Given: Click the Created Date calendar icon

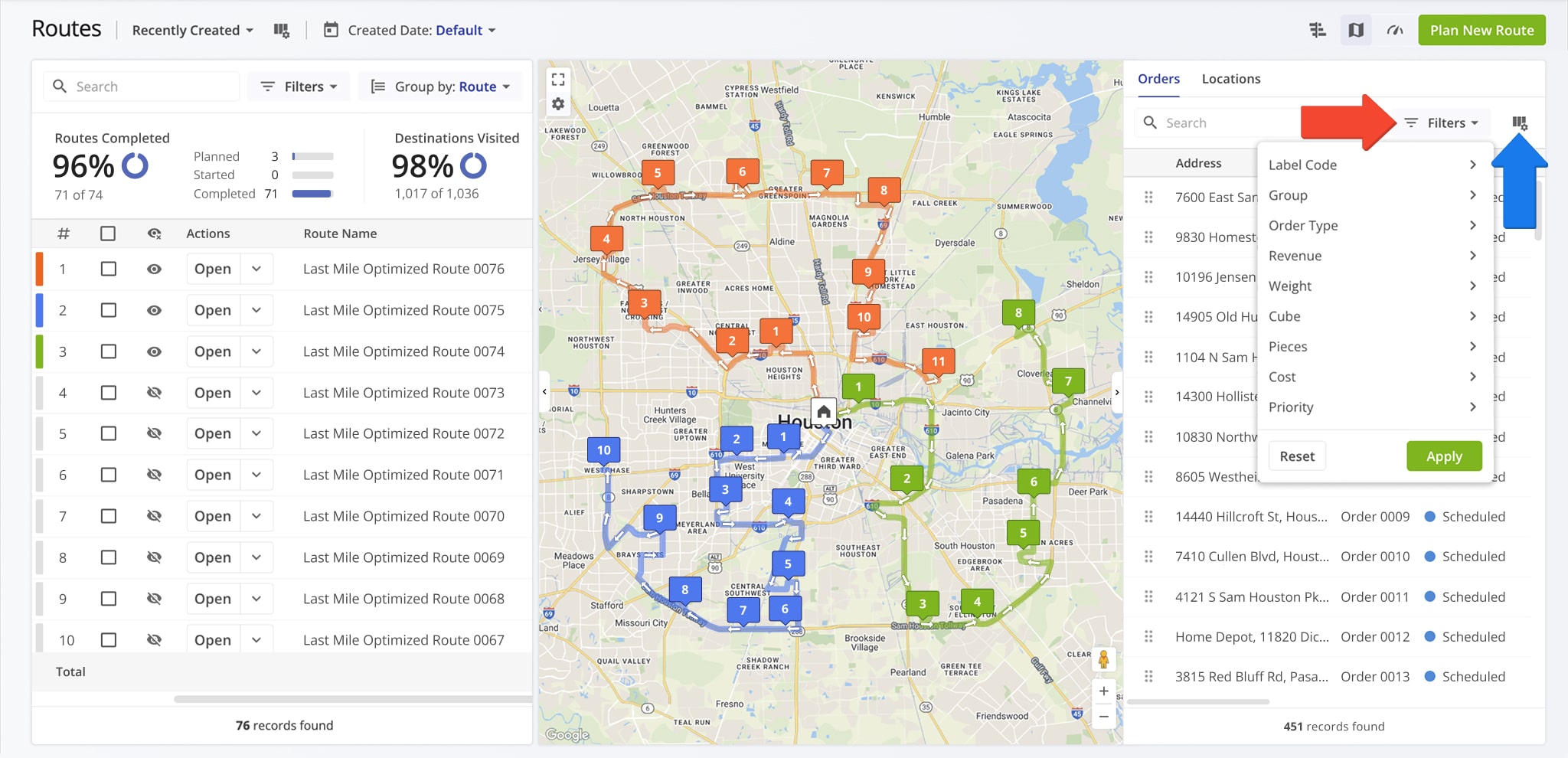Looking at the screenshot, I should pyautogui.click(x=330, y=30).
